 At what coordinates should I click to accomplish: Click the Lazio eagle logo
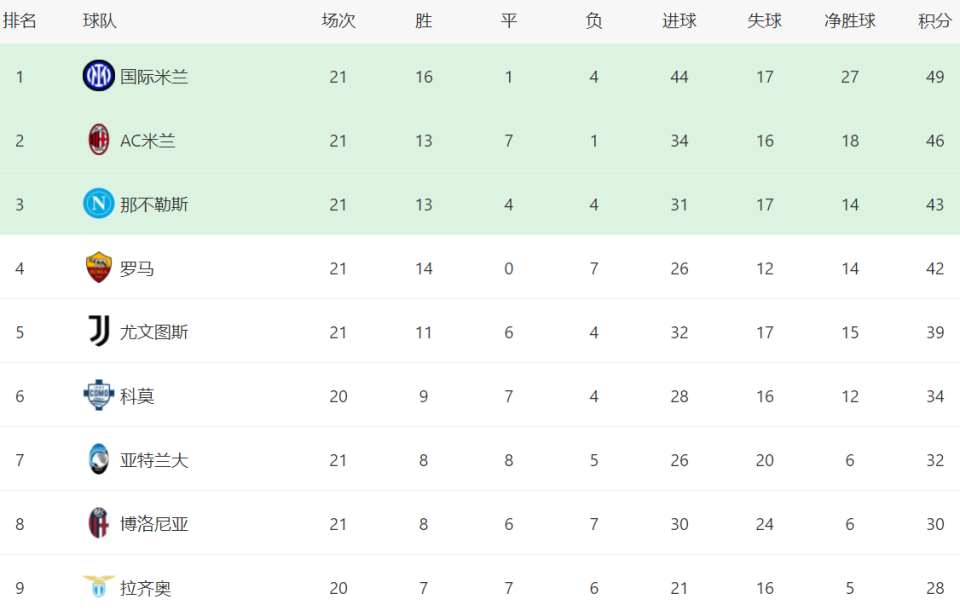98,587
